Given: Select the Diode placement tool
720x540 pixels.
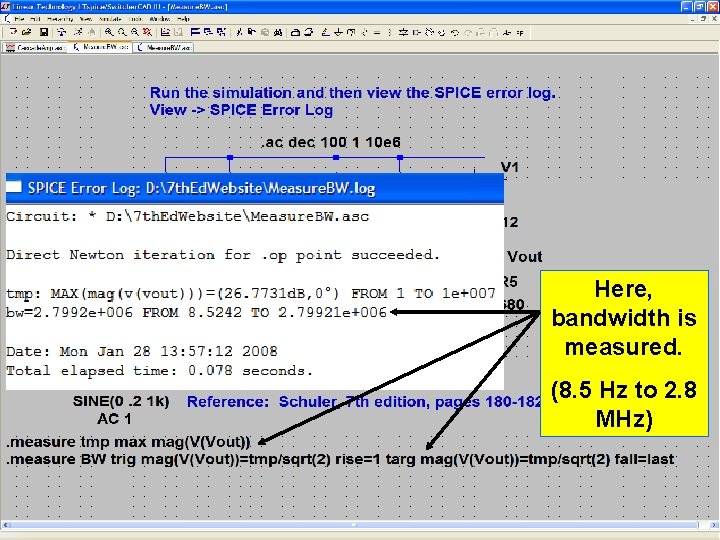Looking at the screenshot, I should coord(403,32).
